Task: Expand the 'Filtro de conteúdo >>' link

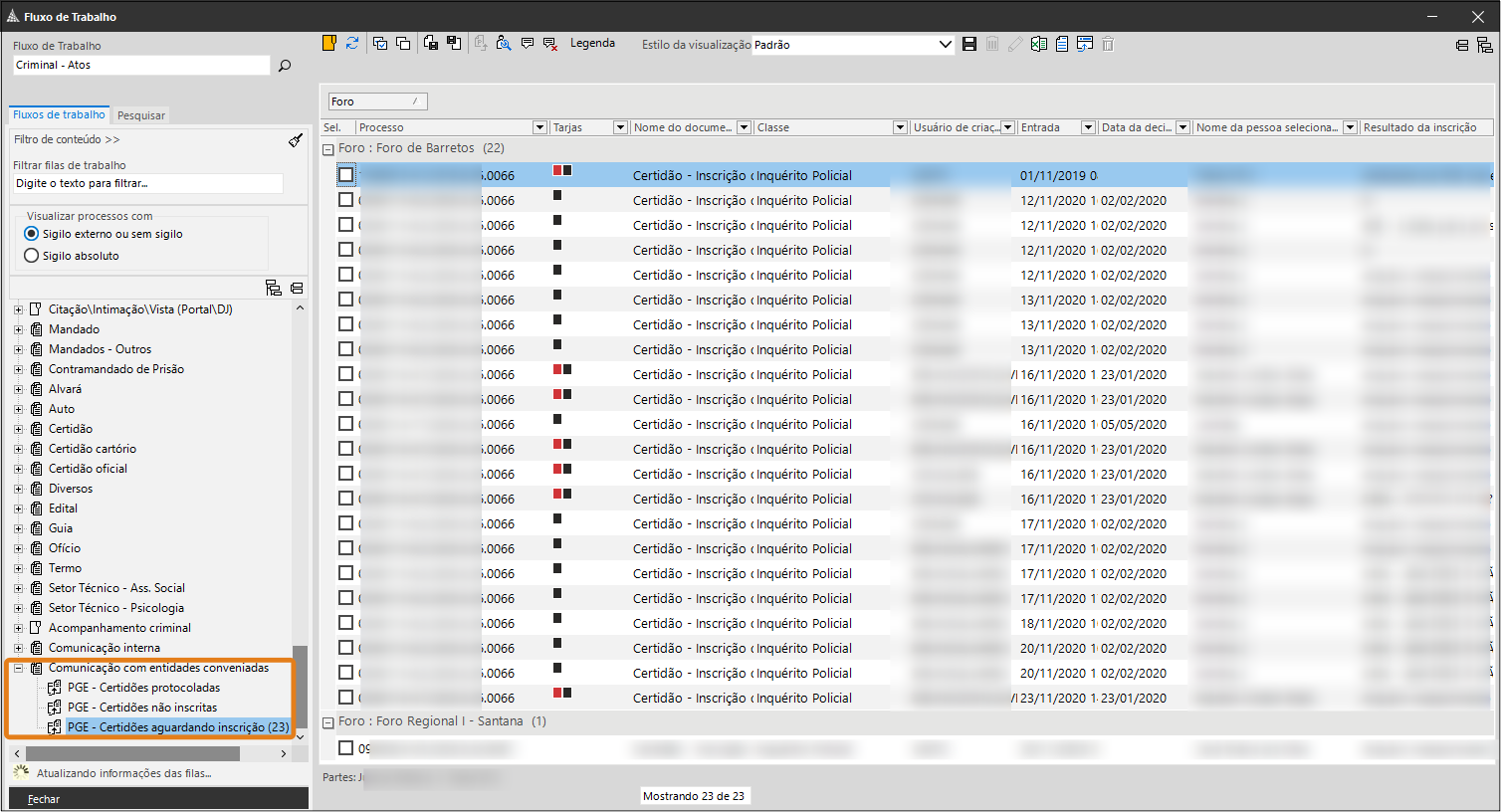Action: [x=67, y=139]
